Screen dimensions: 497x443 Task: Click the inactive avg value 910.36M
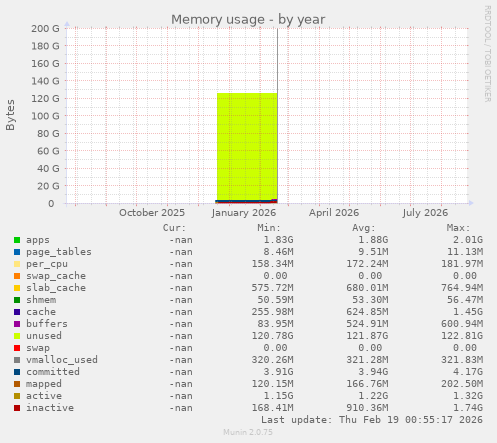pos(367,408)
